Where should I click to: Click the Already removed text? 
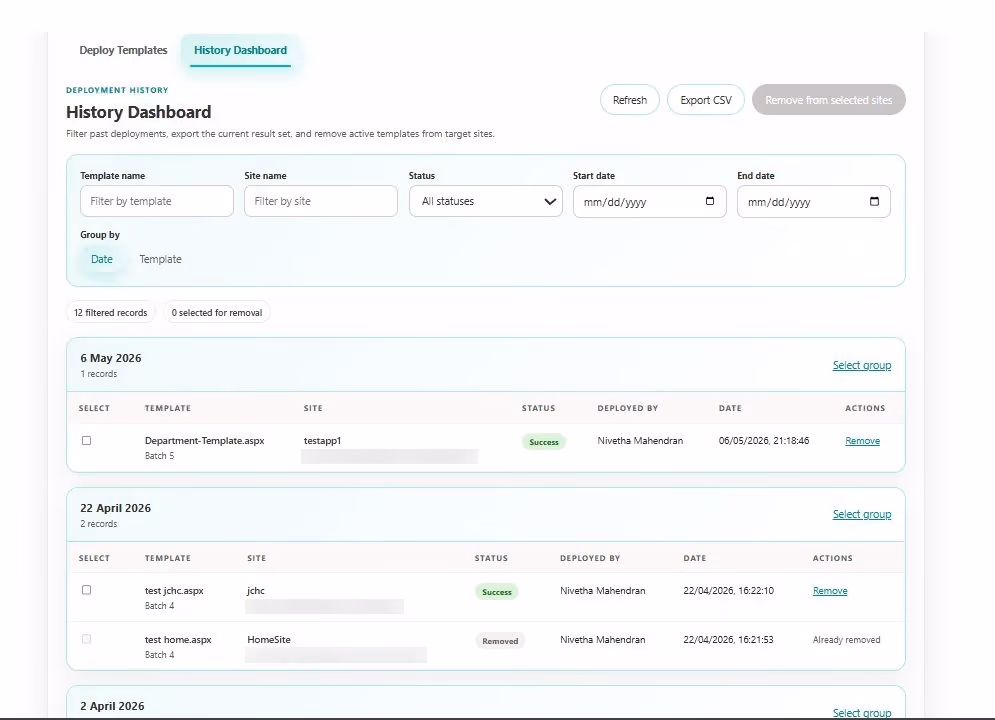[x=847, y=640]
